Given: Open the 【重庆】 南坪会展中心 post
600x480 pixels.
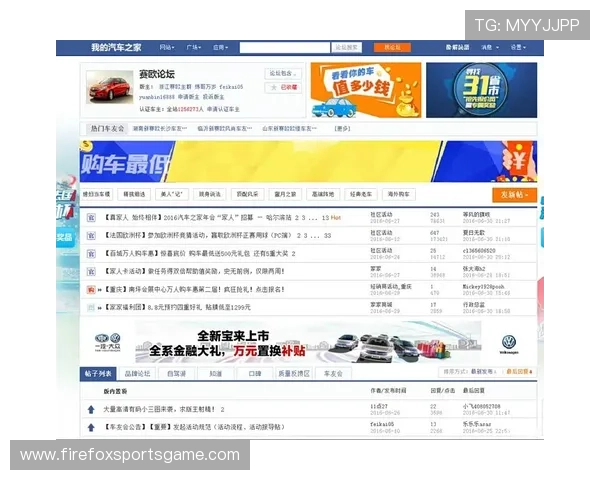Looking at the screenshot, I should pos(194,289).
